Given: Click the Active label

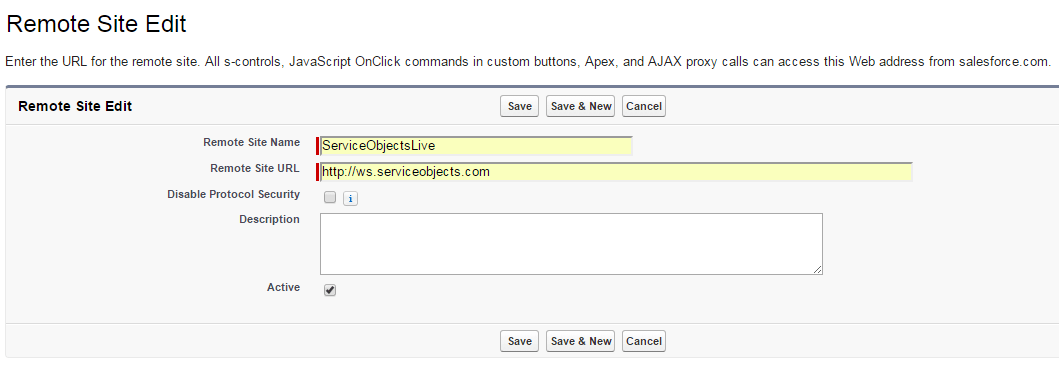Looking at the screenshot, I should click(x=284, y=288).
